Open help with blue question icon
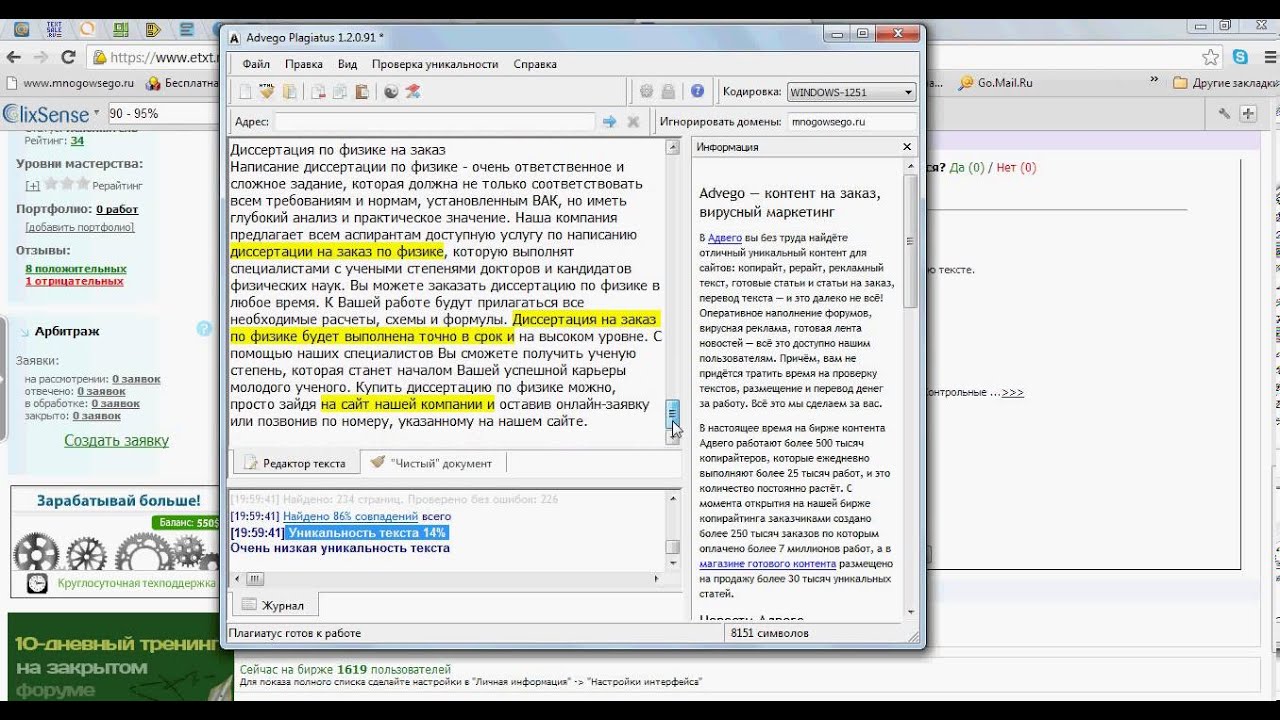The height and width of the screenshot is (720, 1280). 698,91
